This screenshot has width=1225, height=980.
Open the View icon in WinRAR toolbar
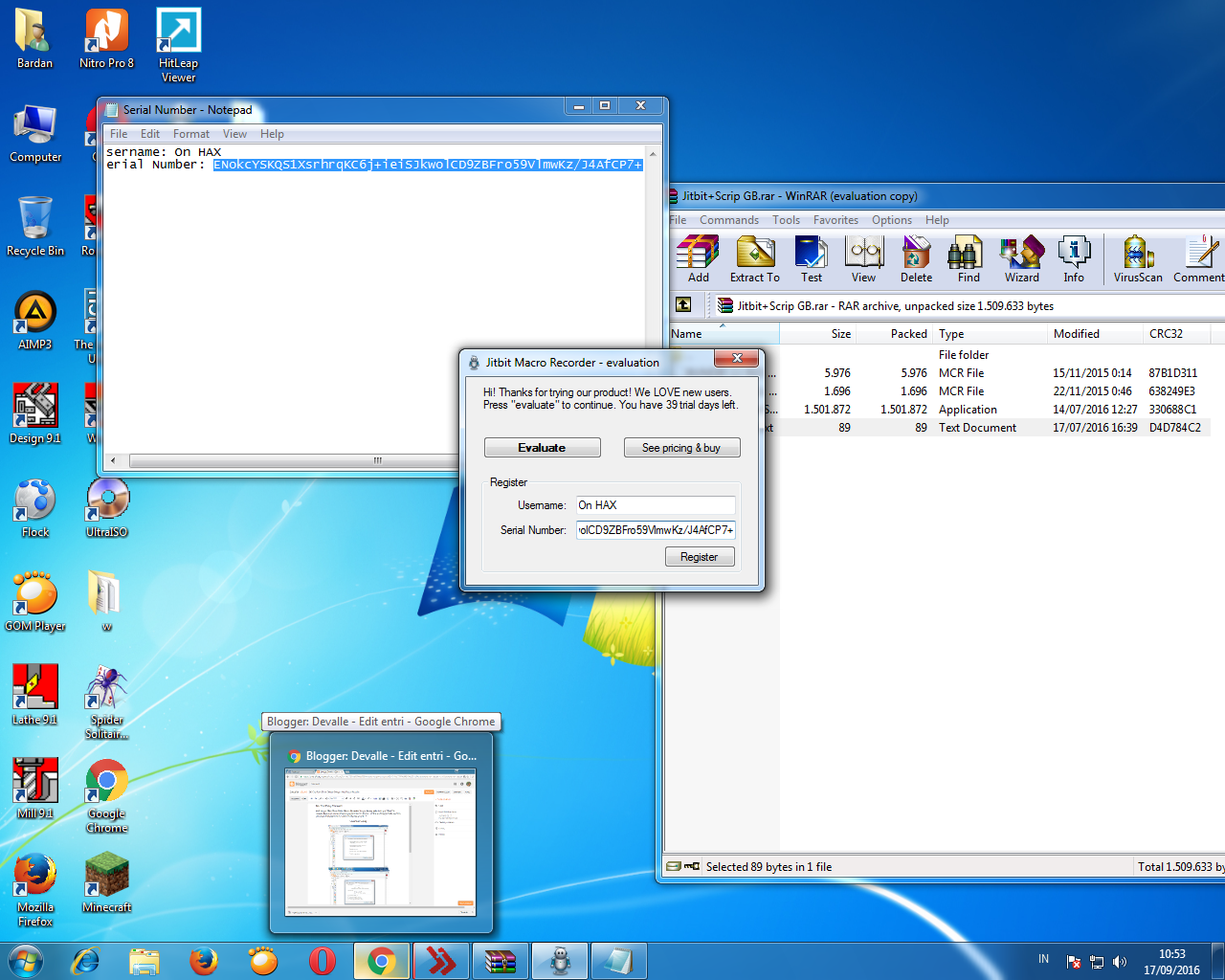[863, 258]
